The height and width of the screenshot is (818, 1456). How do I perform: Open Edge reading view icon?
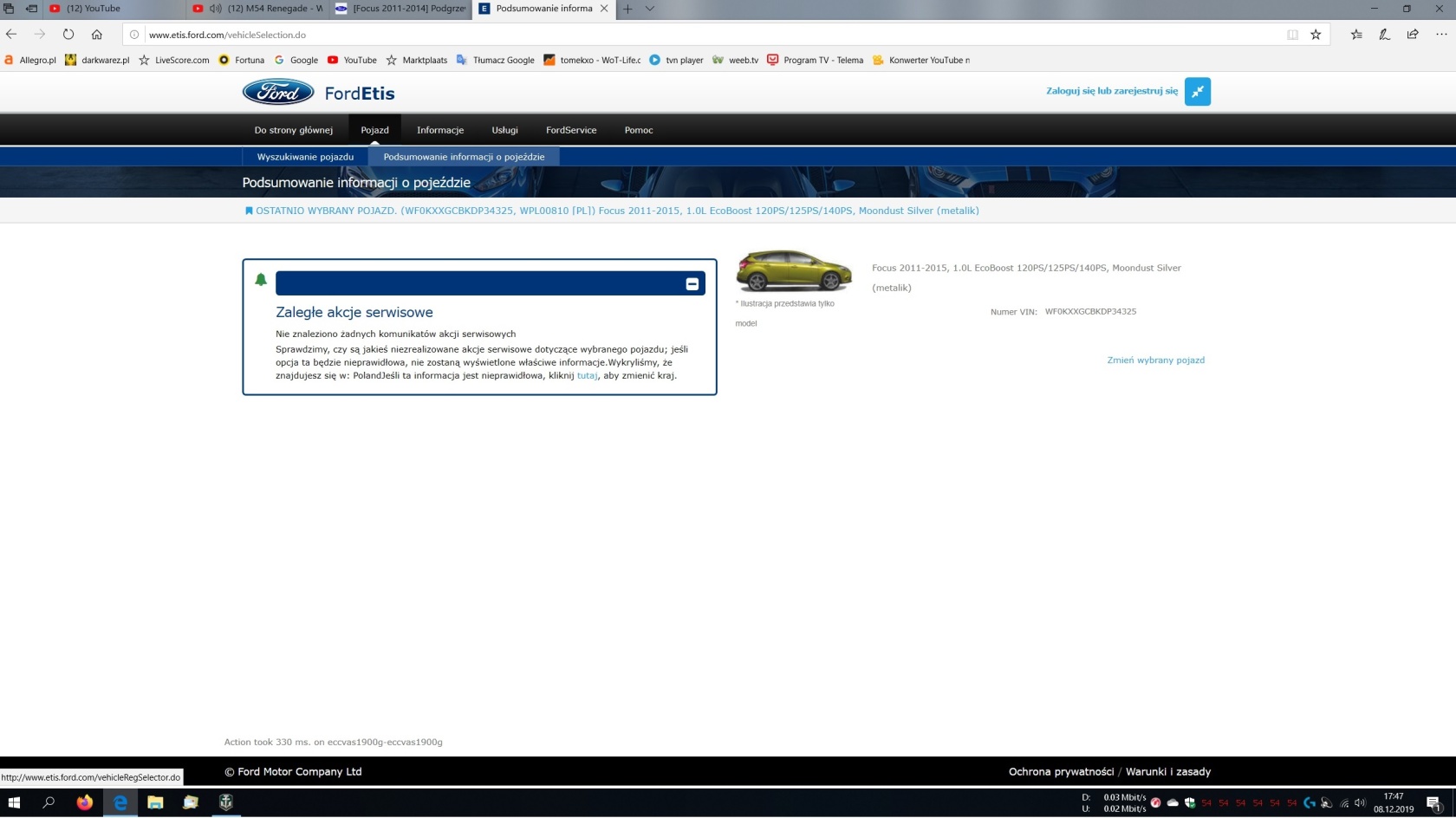click(x=1292, y=35)
